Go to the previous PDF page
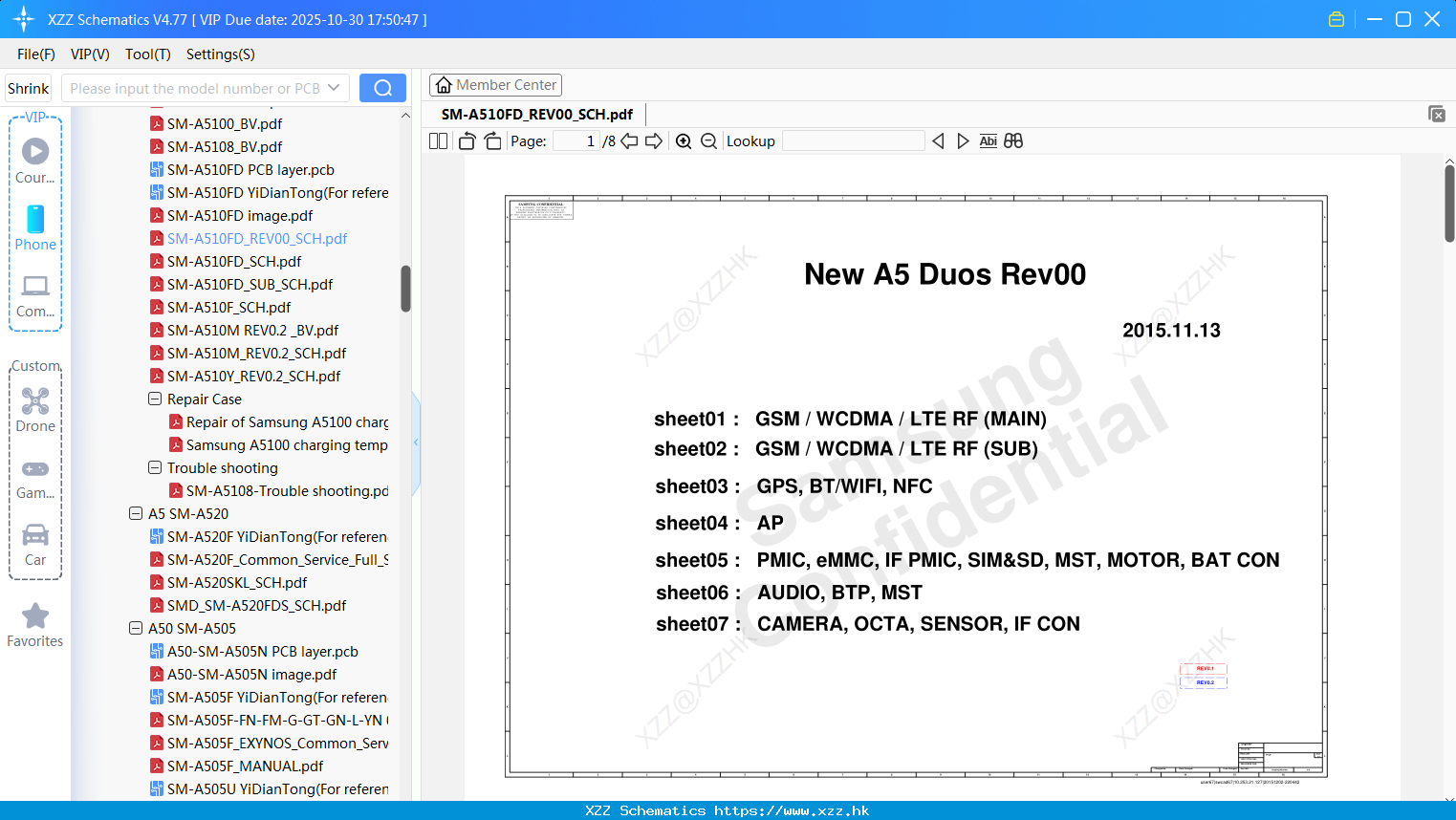 coord(629,140)
